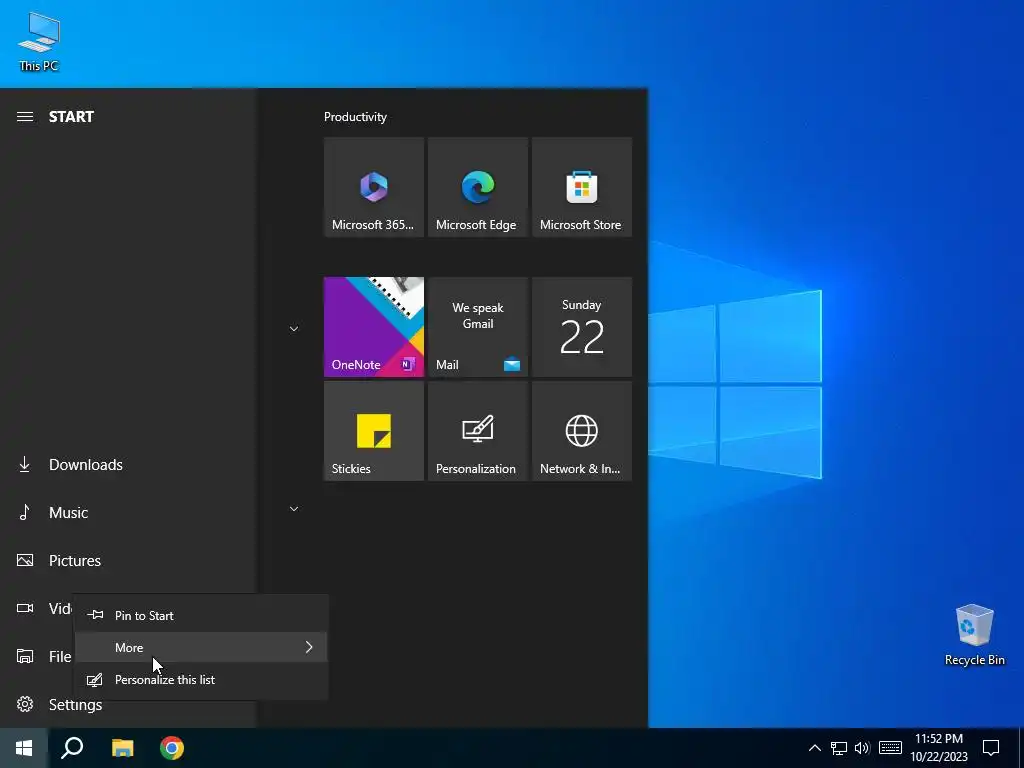This screenshot has width=1024, height=768.
Task: Click the upper chevron in app list
Action: click(x=294, y=328)
